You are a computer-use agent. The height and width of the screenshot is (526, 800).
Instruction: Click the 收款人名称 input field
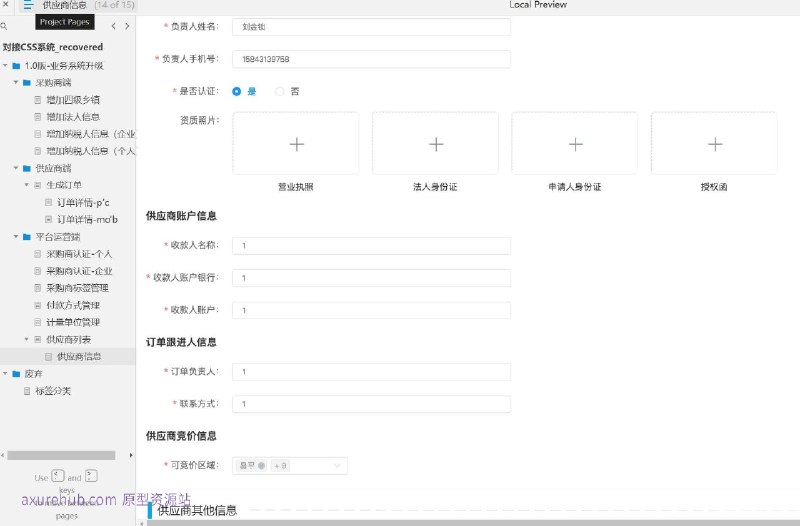point(371,245)
